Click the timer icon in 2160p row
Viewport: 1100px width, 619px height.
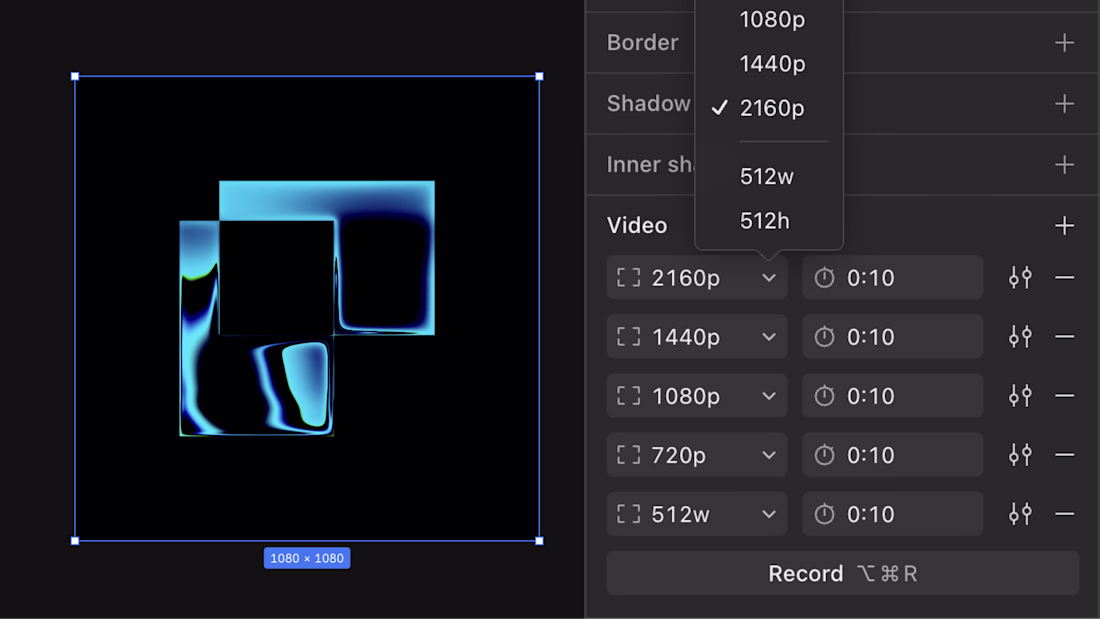pos(824,278)
